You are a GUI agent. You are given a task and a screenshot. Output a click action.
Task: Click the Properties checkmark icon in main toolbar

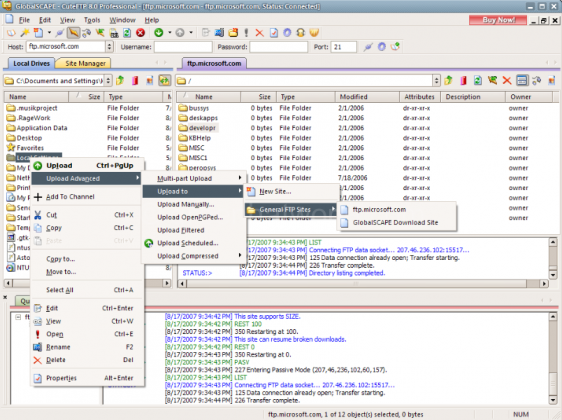pyautogui.click(x=273, y=33)
